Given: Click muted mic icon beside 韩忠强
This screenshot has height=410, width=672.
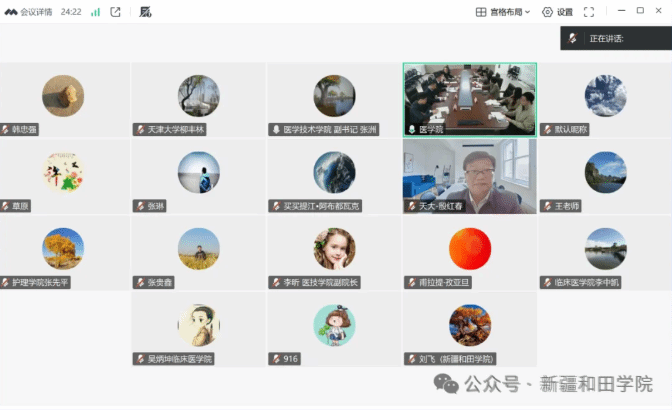Looking at the screenshot, I should point(7,130).
